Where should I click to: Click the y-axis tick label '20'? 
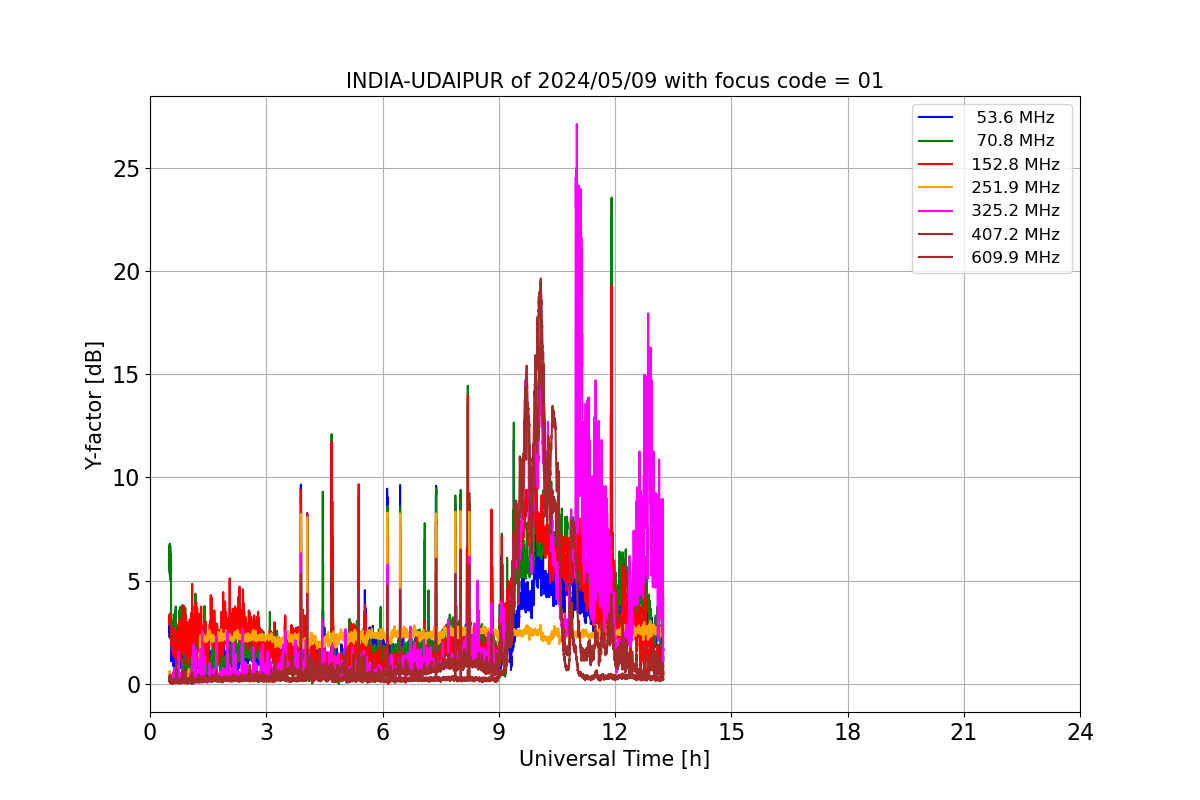point(129,272)
